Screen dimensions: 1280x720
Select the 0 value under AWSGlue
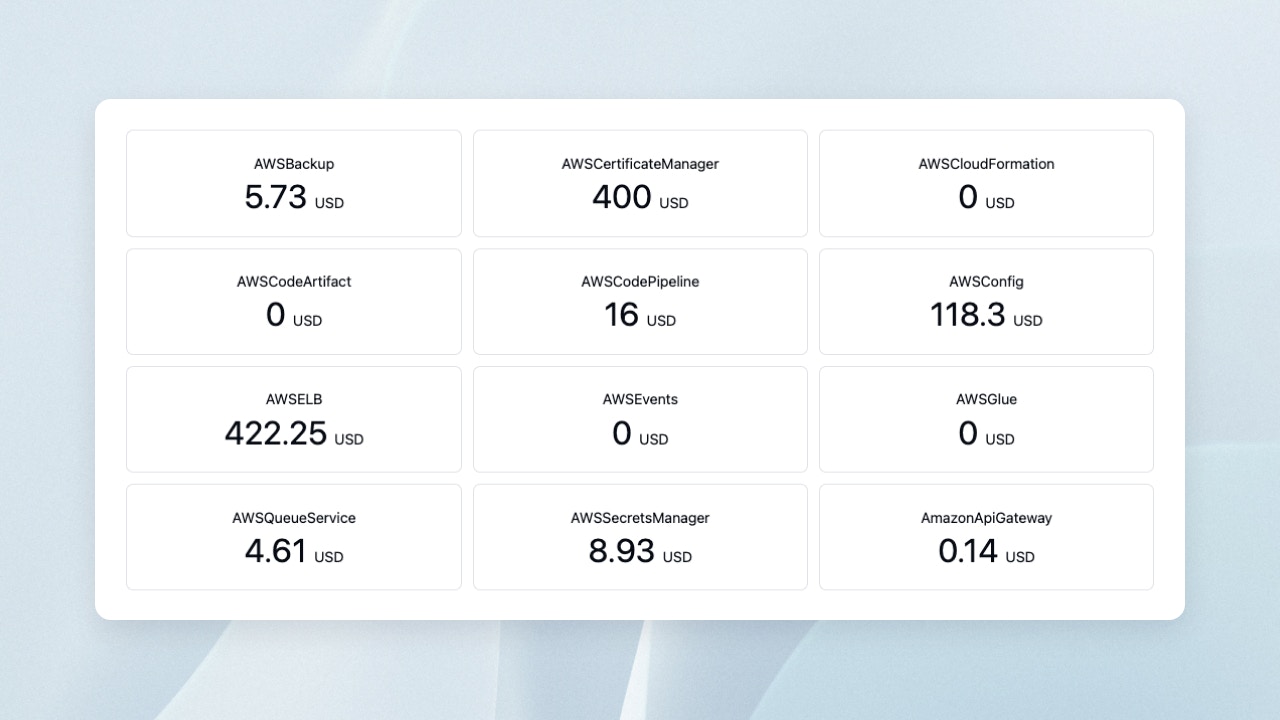coord(968,433)
